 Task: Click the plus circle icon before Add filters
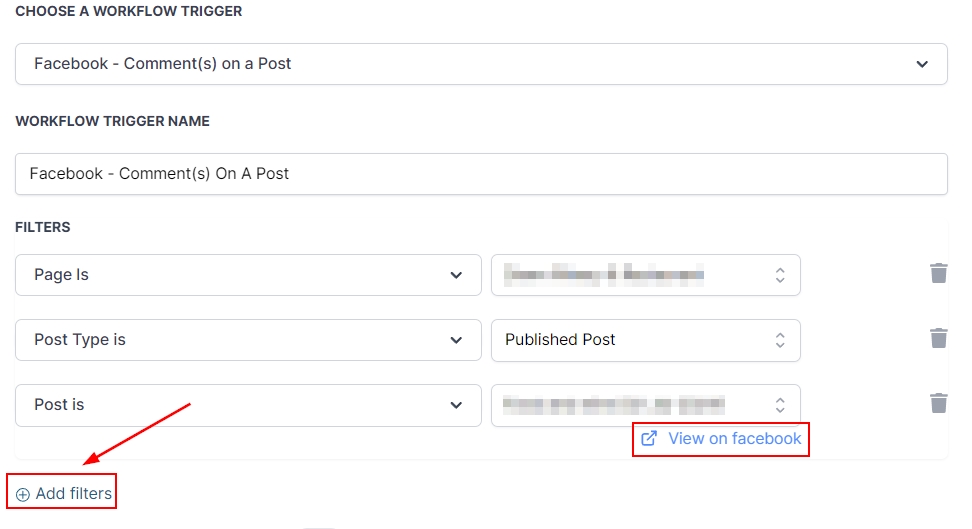pyautogui.click(x=23, y=494)
